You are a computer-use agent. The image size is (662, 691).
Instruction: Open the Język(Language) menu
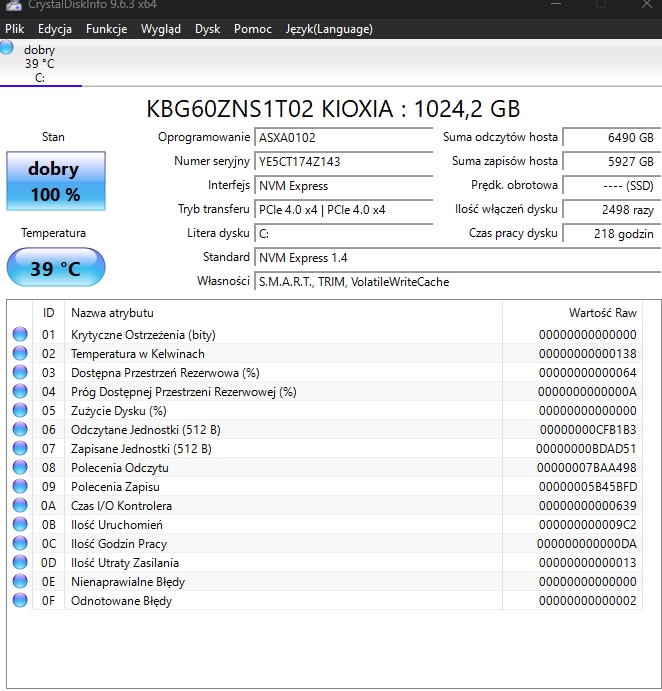[327, 29]
